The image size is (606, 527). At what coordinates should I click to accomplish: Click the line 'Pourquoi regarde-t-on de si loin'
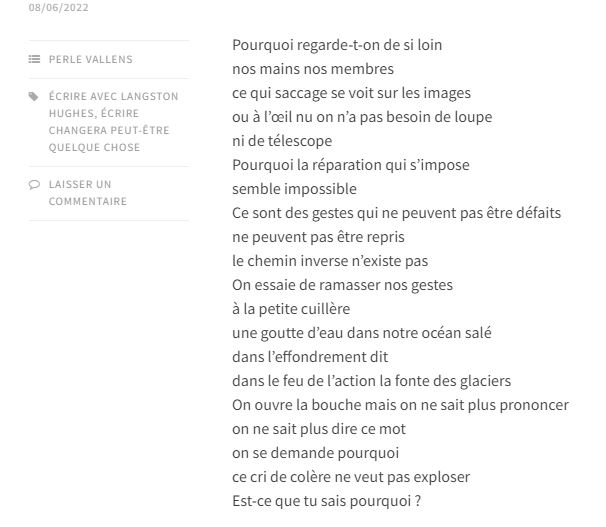click(x=337, y=45)
